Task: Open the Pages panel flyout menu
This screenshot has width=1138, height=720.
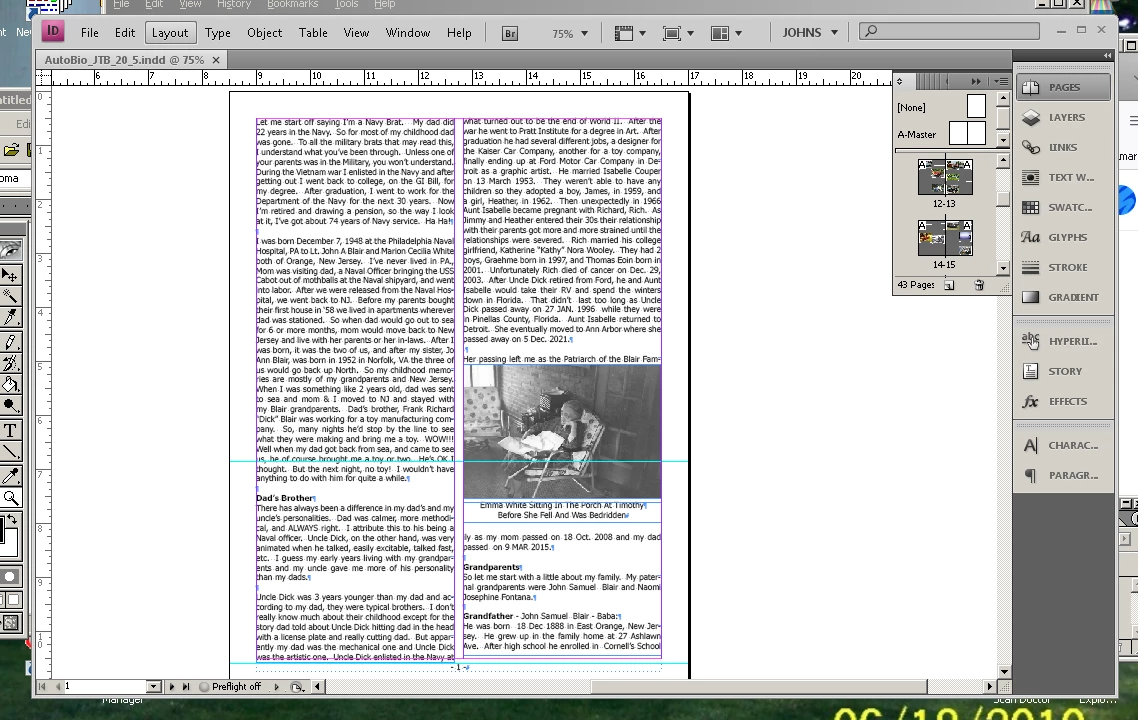Action: [x=1001, y=81]
